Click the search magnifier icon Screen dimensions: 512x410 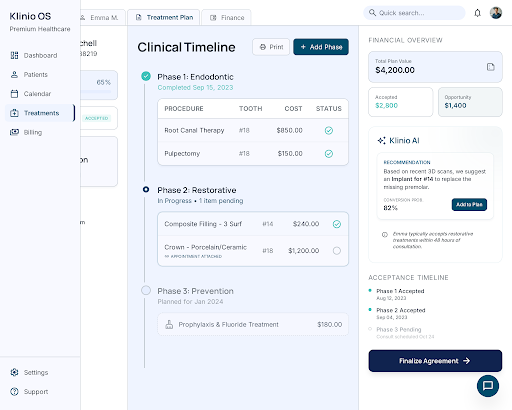372,13
